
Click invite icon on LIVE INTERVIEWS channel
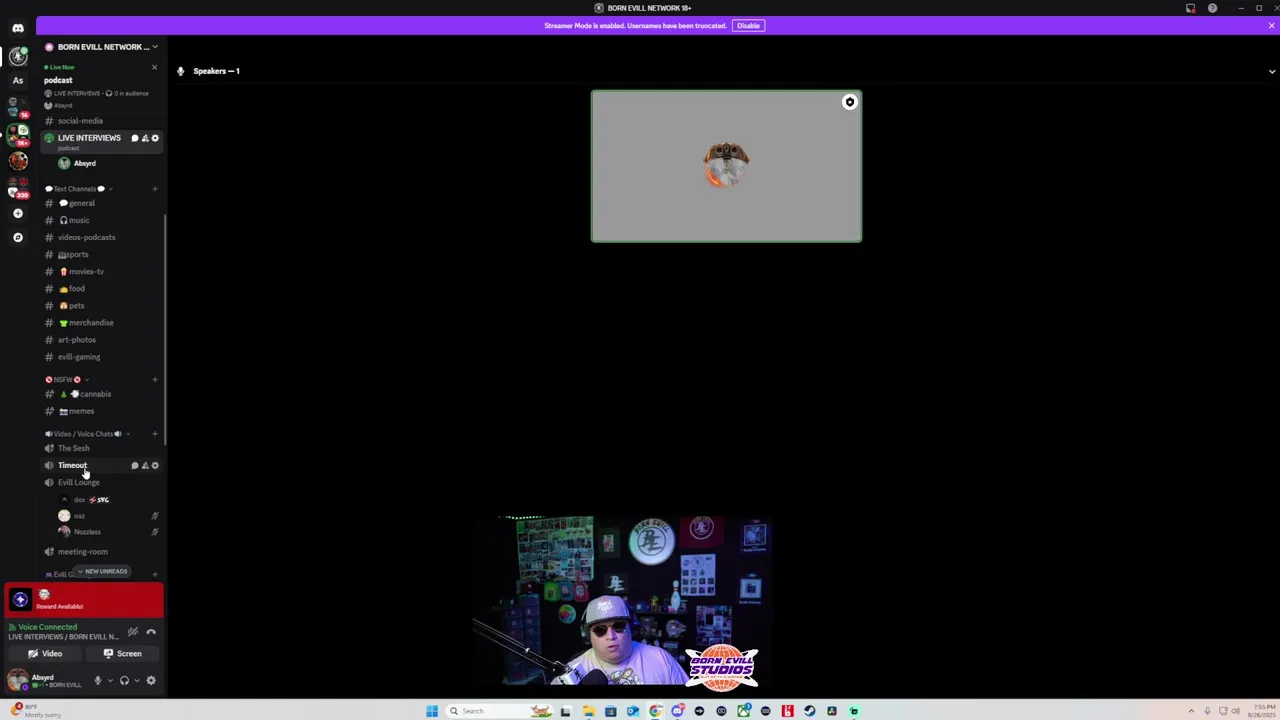145,138
